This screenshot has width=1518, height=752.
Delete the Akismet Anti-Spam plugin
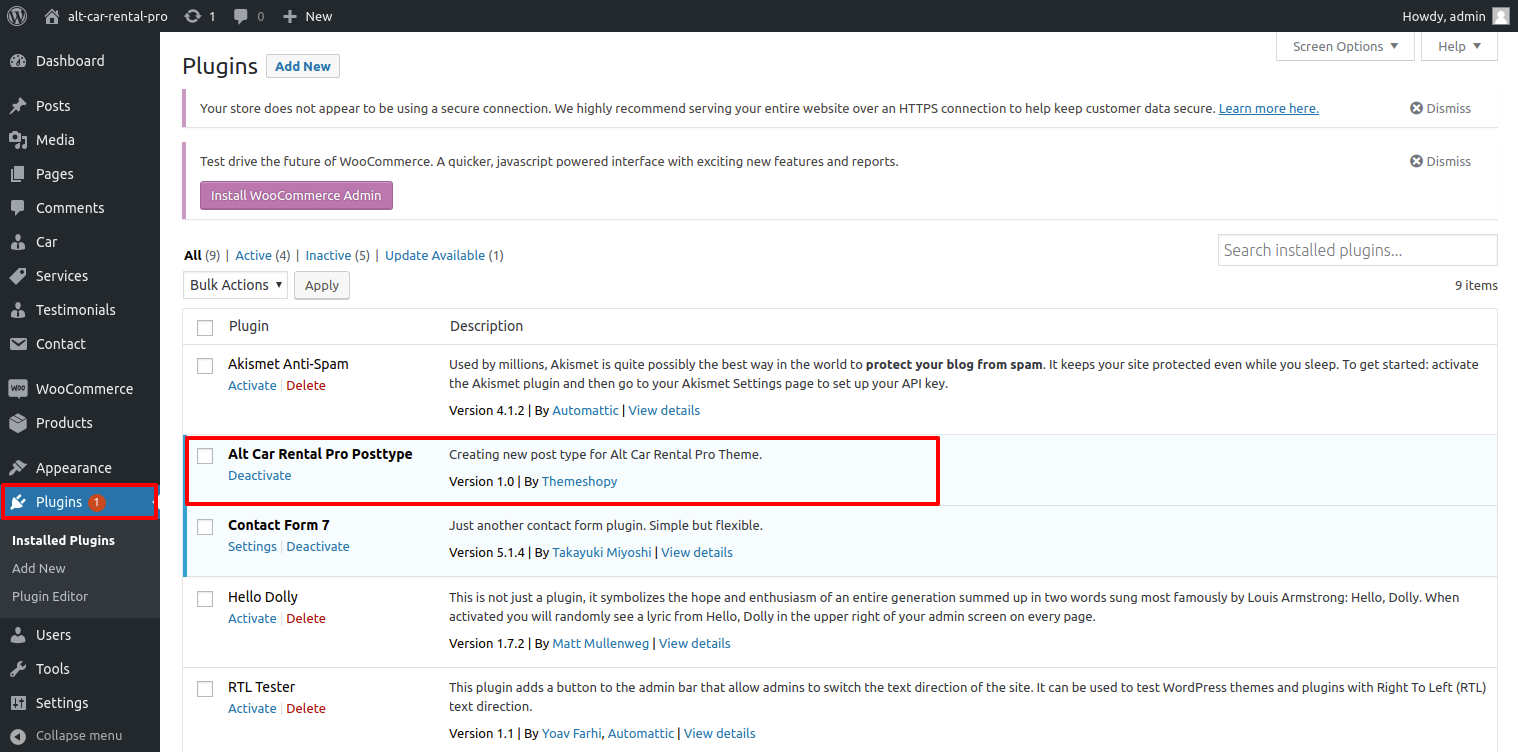(x=306, y=385)
